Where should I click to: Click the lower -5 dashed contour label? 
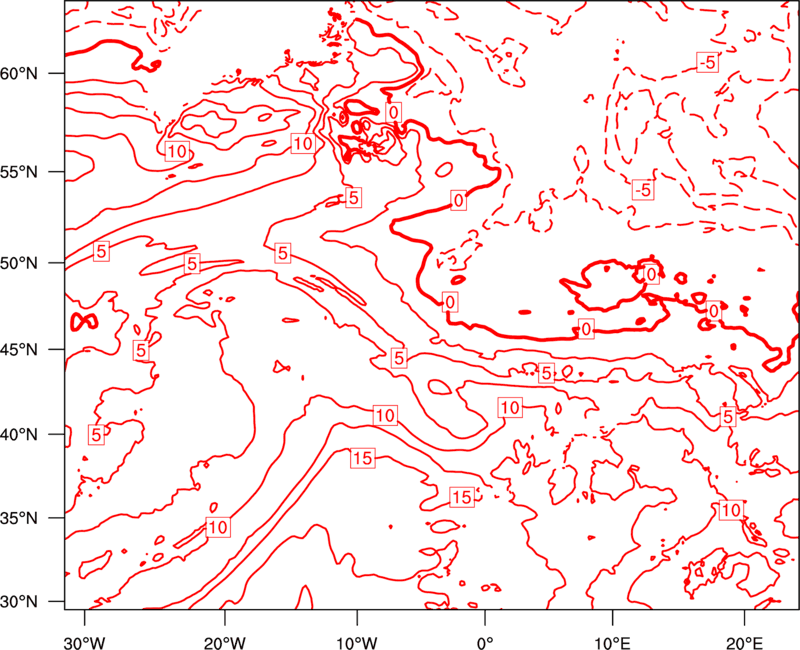coord(643,190)
